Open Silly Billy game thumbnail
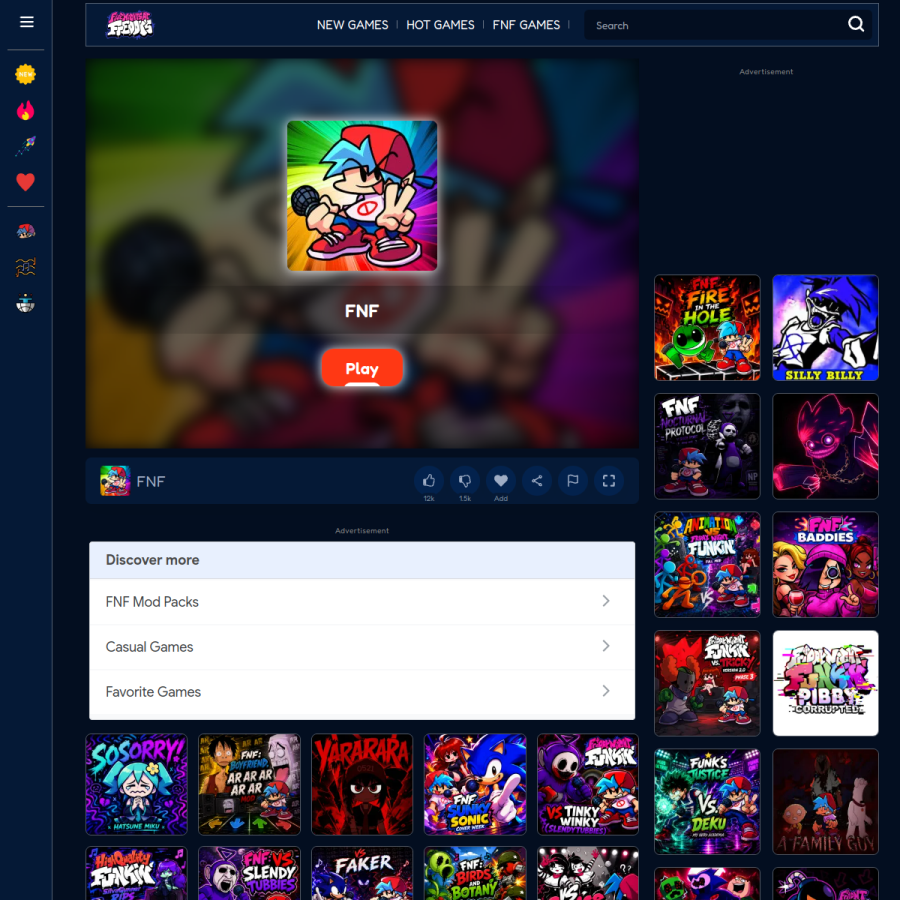This screenshot has width=900, height=900. pyautogui.click(x=825, y=328)
